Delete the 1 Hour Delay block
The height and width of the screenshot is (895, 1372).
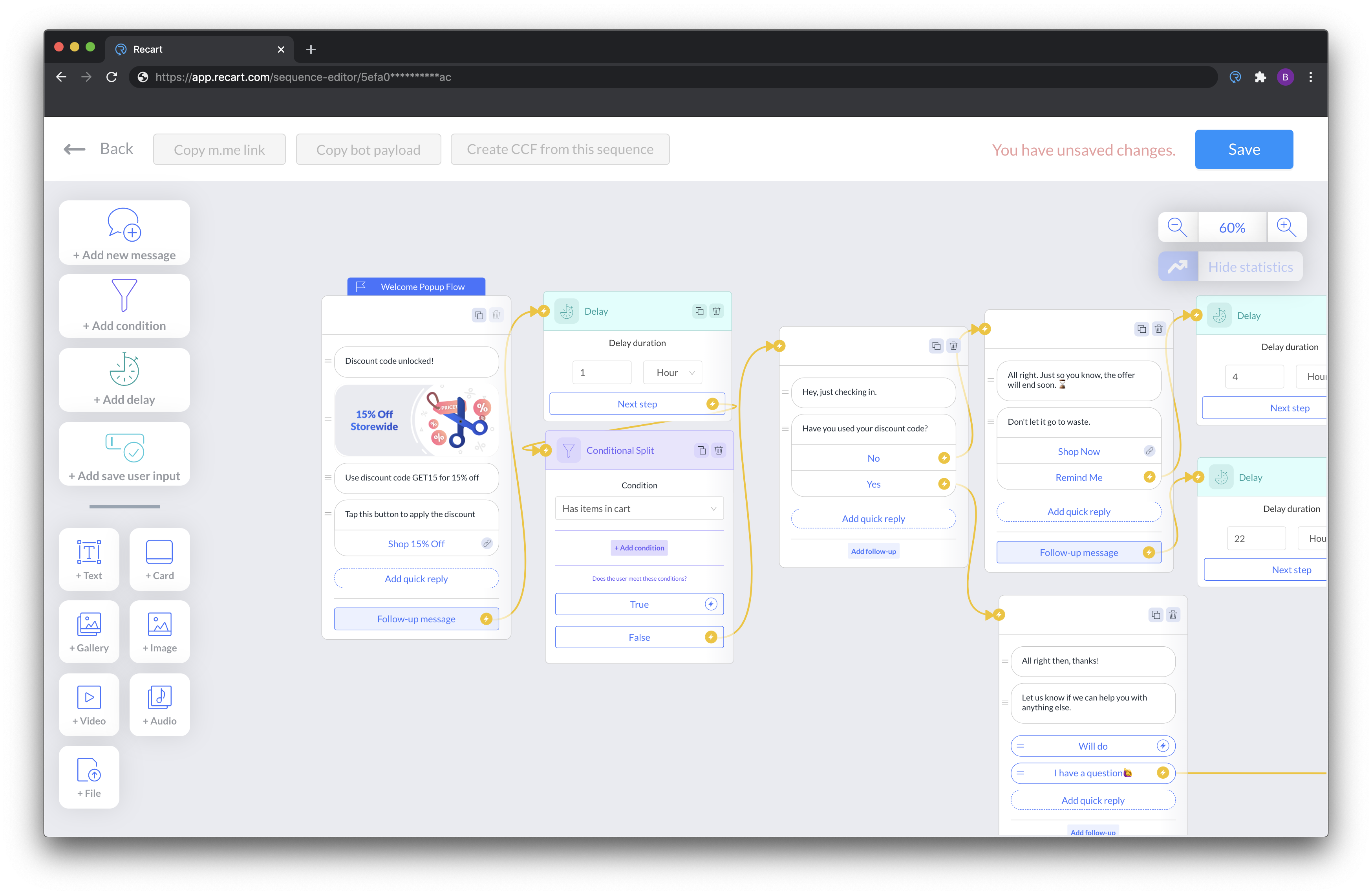click(x=717, y=312)
